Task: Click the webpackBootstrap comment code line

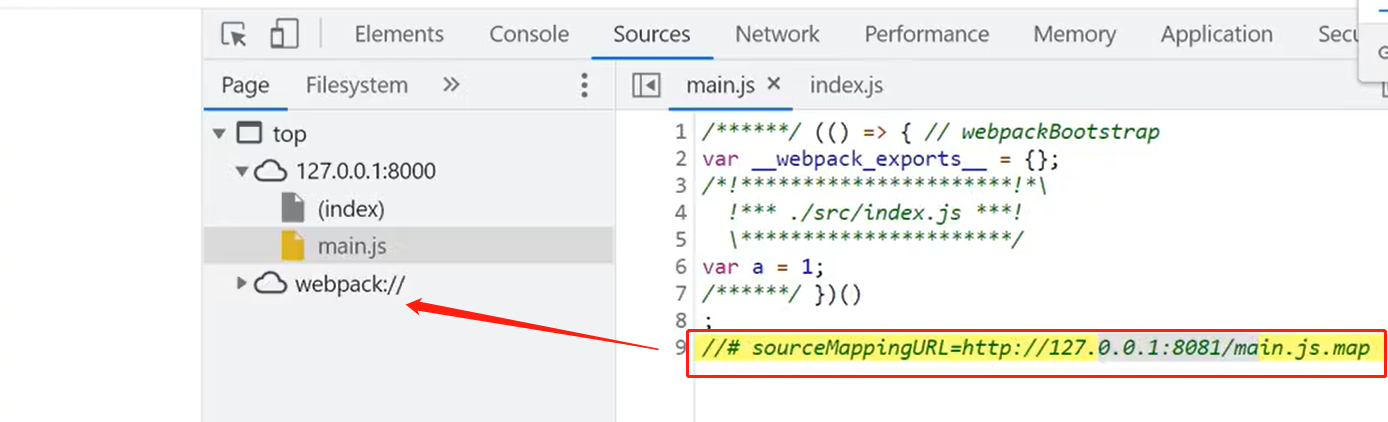Action: (x=931, y=132)
